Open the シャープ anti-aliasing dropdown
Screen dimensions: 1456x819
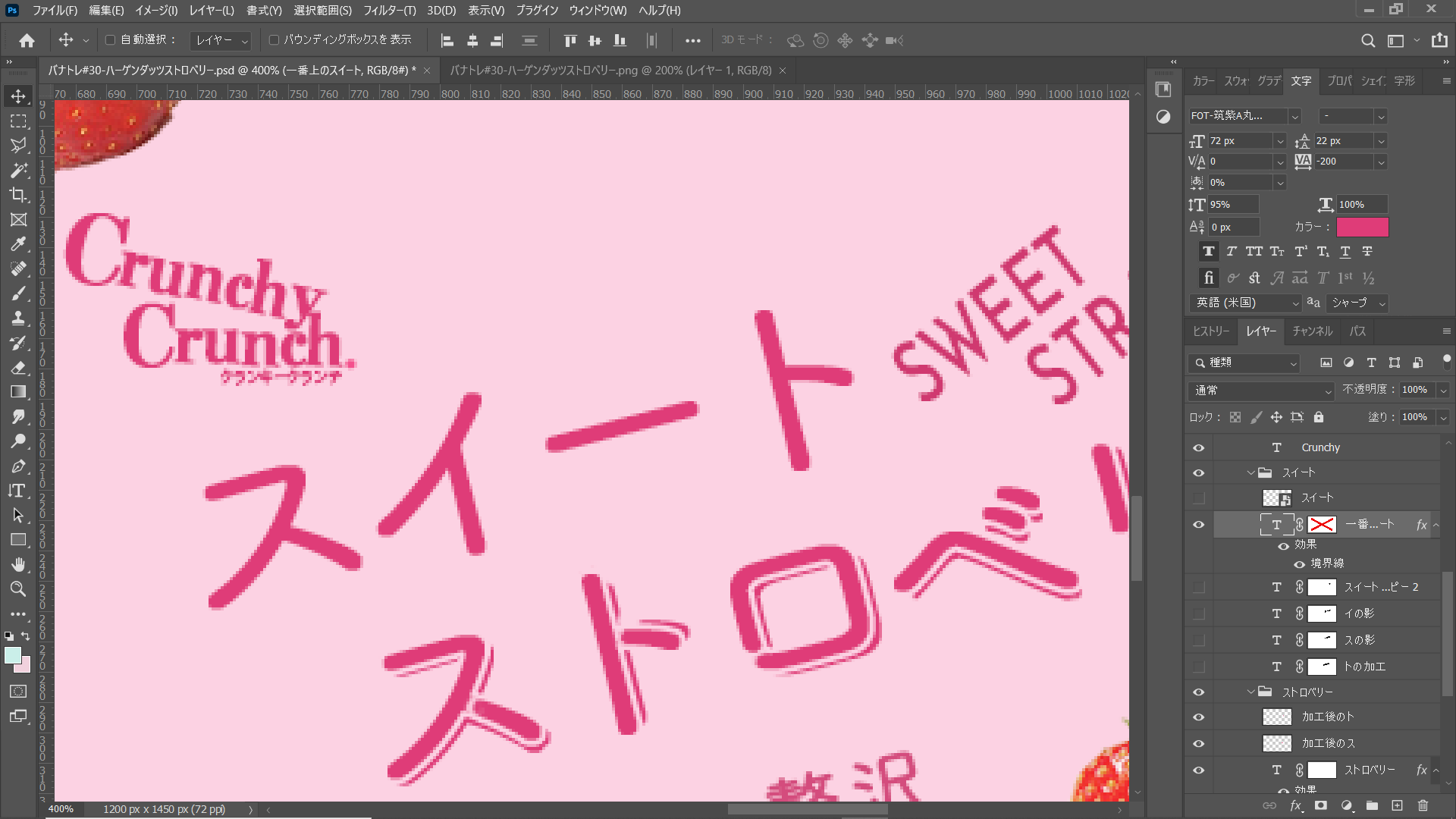click(x=1357, y=303)
